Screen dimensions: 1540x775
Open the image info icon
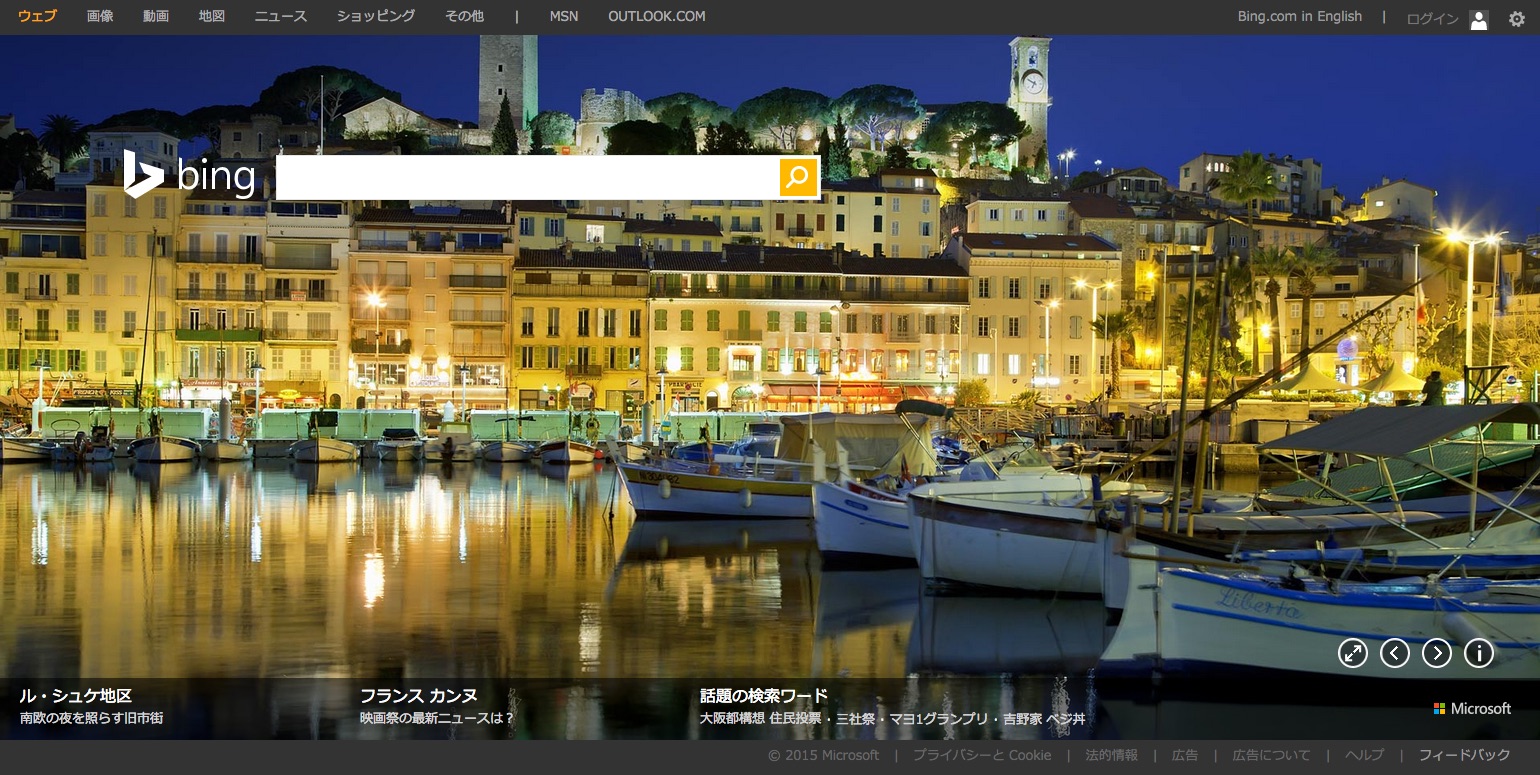pos(1478,653)
